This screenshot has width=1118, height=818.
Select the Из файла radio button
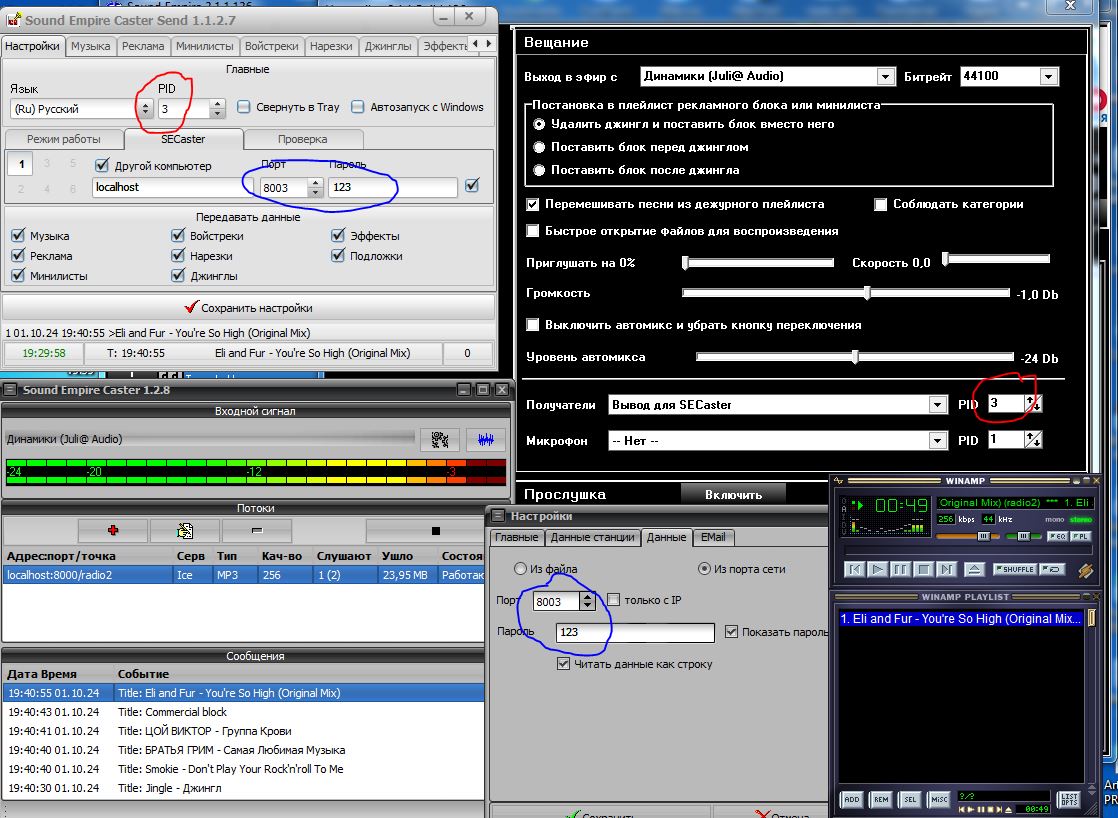click(x=520, y=568)
